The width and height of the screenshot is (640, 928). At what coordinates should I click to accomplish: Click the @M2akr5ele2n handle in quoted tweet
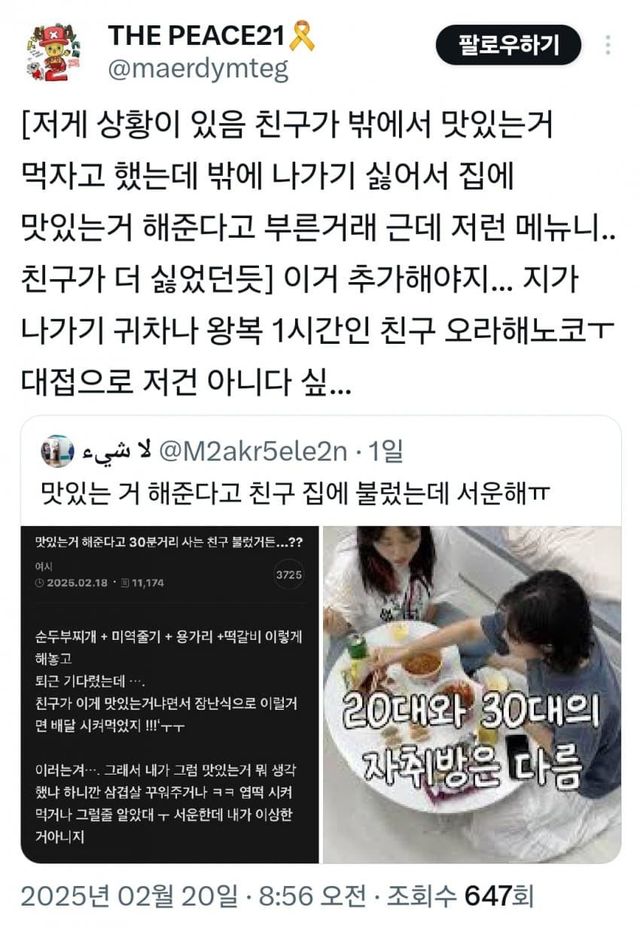pyautogui.click(x=253, y=452)
